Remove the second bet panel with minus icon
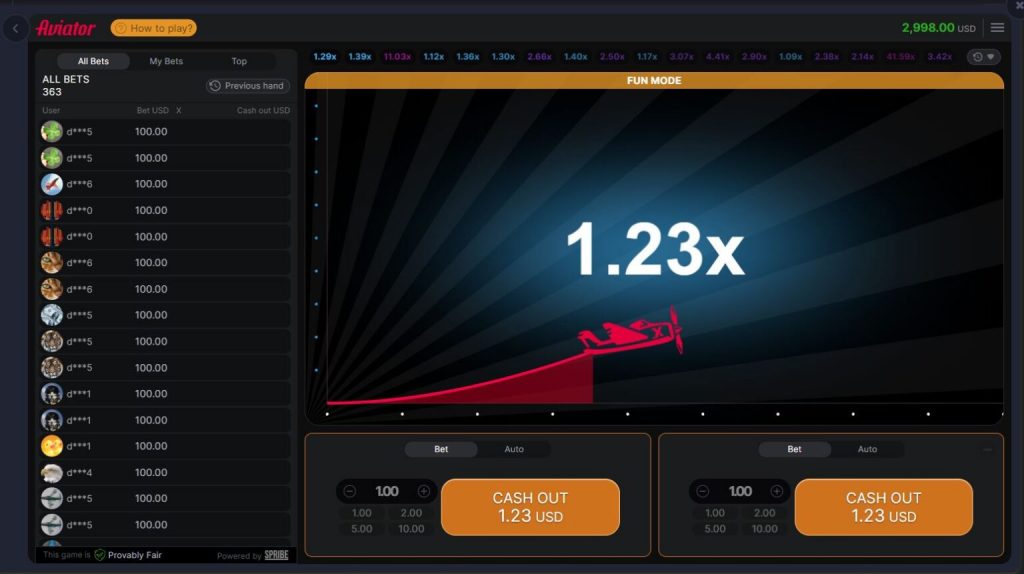Viewport: 1024px width, 574px height. click(987, 449)
